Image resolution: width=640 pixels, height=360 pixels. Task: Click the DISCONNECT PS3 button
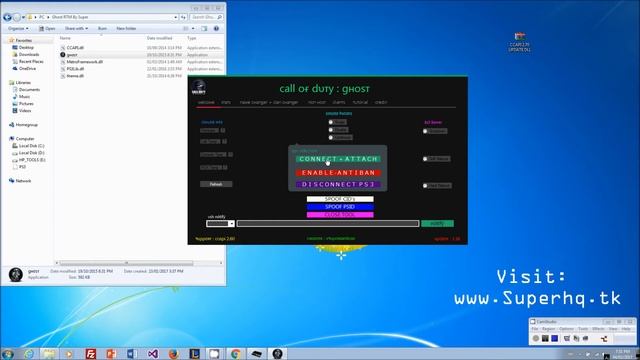(338, 184)
